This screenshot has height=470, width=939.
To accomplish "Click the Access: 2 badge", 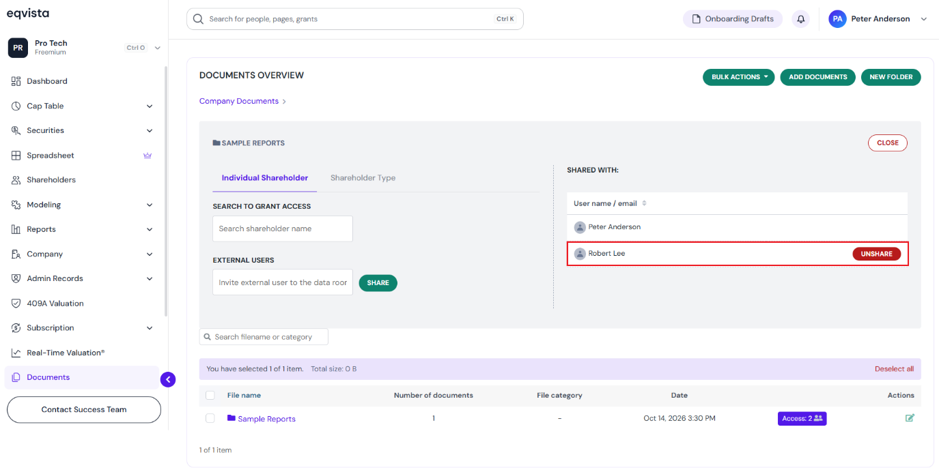I will click(802, 419).
